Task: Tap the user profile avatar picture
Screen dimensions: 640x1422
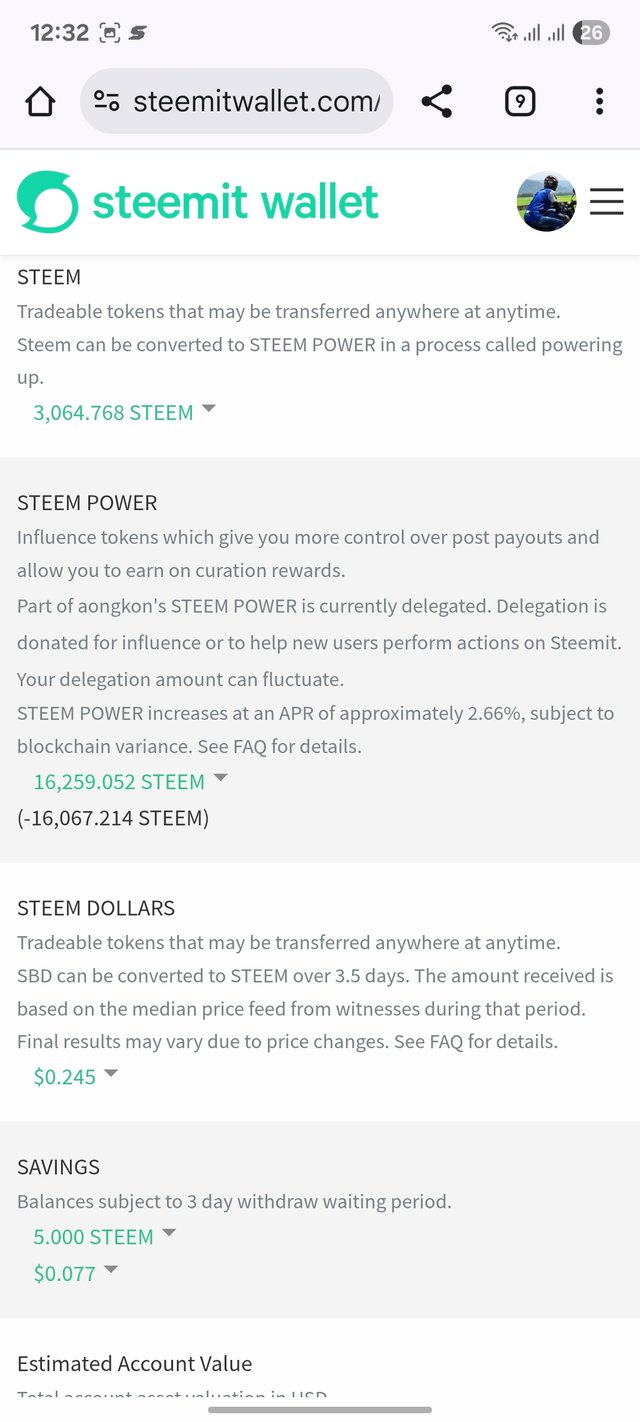Action: coord(546,202)
